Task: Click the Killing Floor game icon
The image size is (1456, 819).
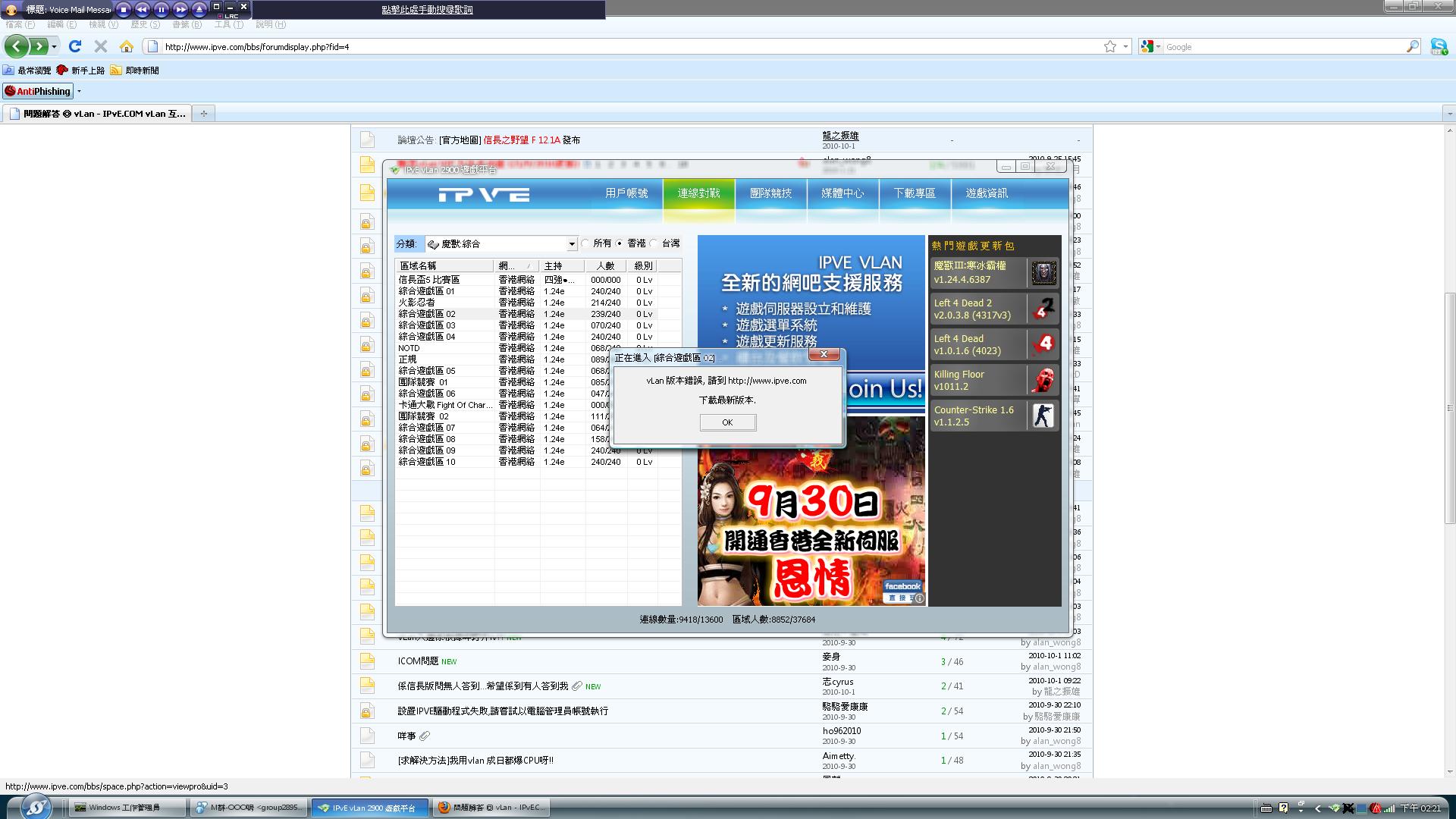Action: point(1043,380)
